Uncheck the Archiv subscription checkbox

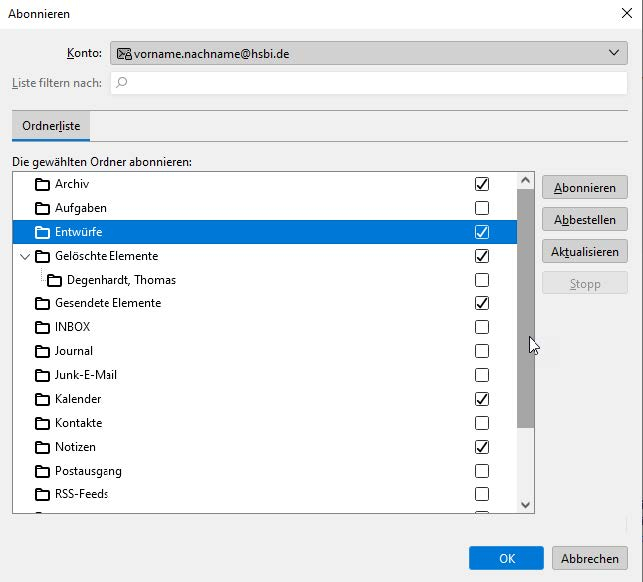[482, 184]
